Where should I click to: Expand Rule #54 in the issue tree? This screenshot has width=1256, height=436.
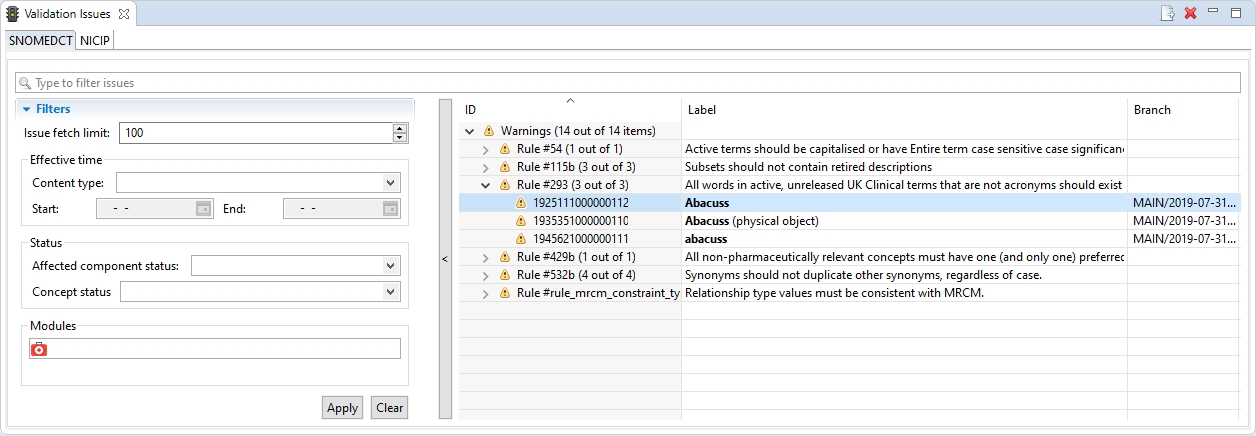486,149
